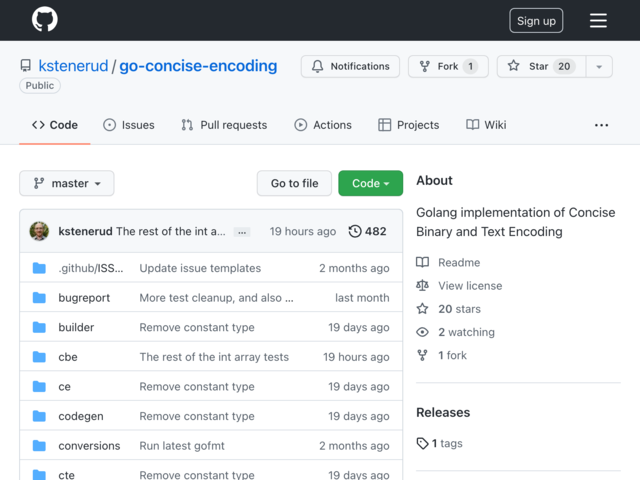This screenshot has height=480, width=640.
Task: Click the Go to file button
Action: click(294, 183)
